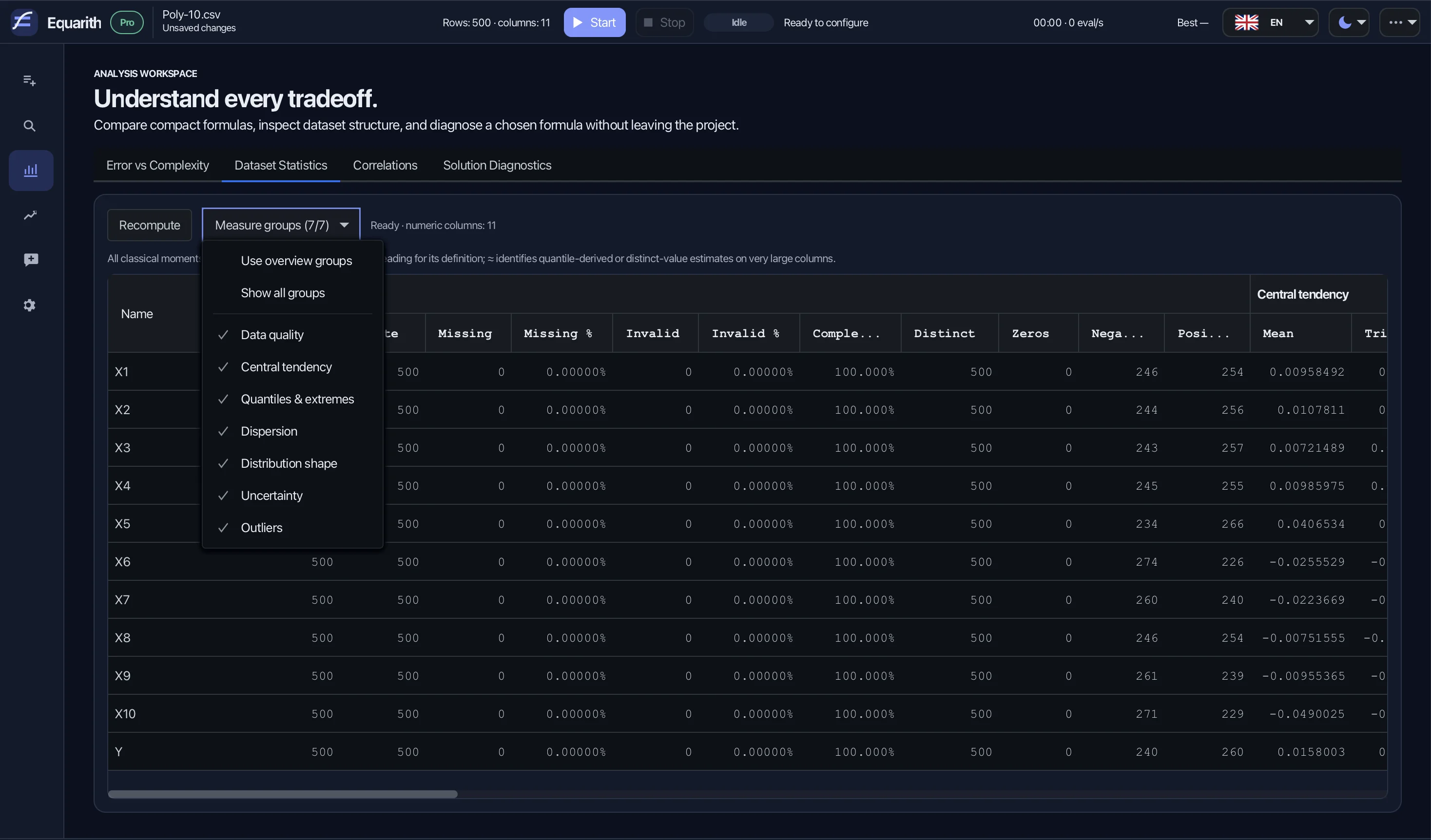Select the X6 row name
This screenshot has height=840, width=1431.
pos(123,562)
